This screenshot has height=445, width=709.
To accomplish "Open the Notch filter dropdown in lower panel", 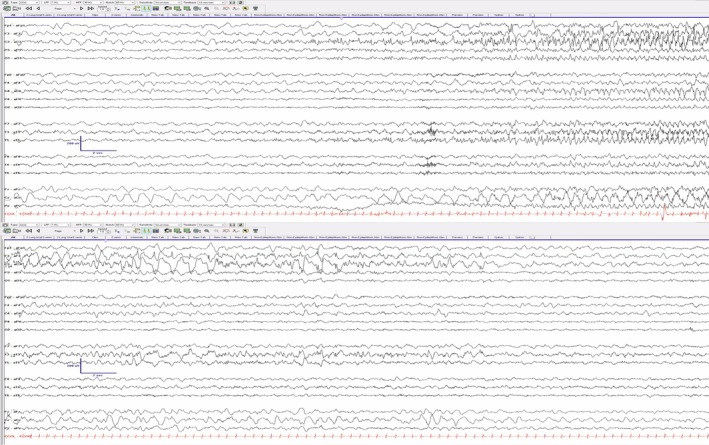I will click(x=125, y=225).
